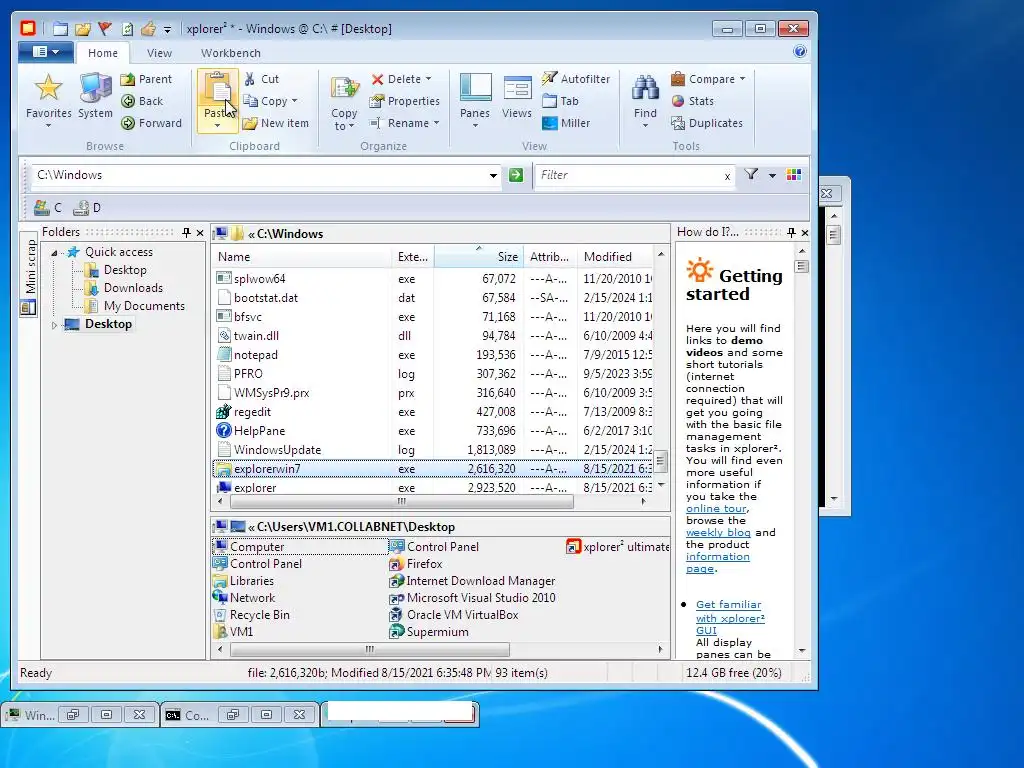Find Duplicates files tool
Image resolution: width=1024 pixels, height=768 pixels.
pos(707,123)
